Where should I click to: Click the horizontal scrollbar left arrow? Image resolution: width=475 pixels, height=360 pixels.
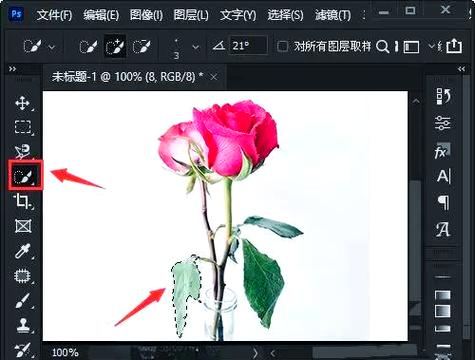pyautogui.click(x=273, y=353)
